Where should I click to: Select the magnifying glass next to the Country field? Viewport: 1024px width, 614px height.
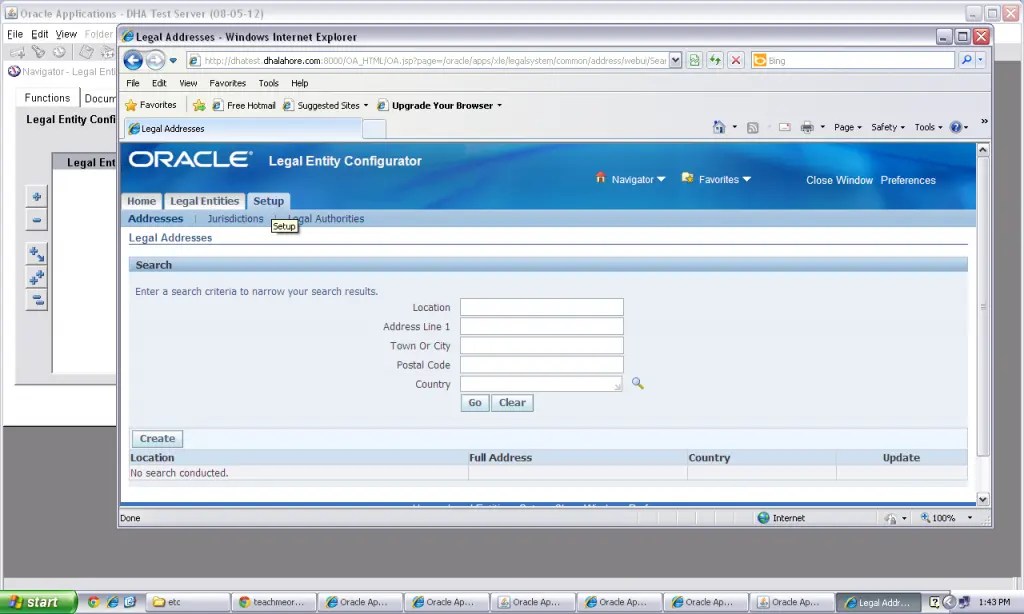click(x=637, y=383)
